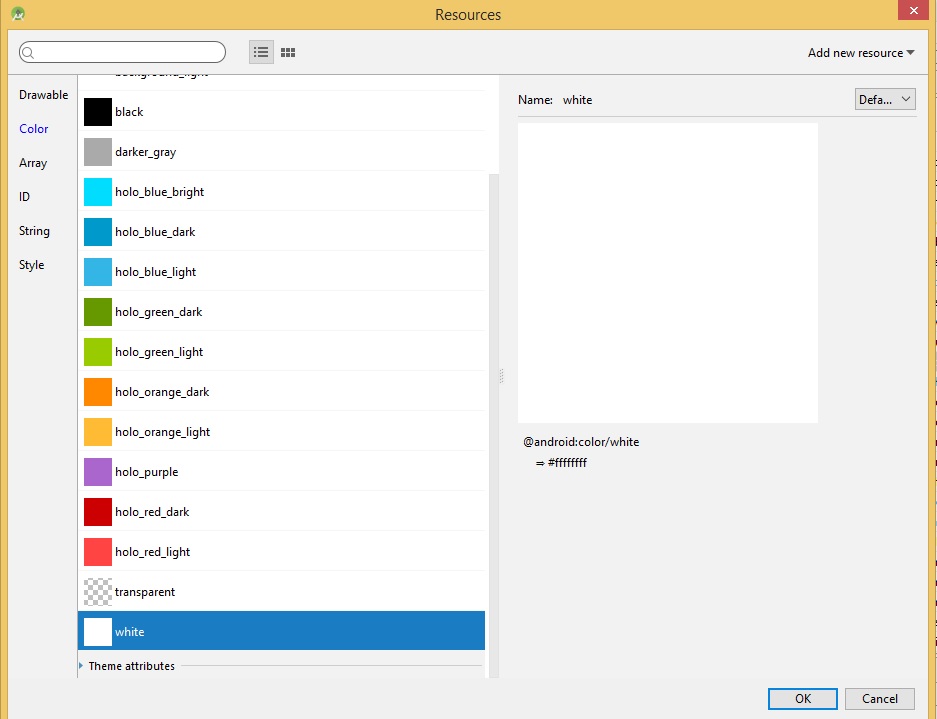Choose the holo_orange_dark color swatch
937x719 pixels.
[x=98, y=392]
